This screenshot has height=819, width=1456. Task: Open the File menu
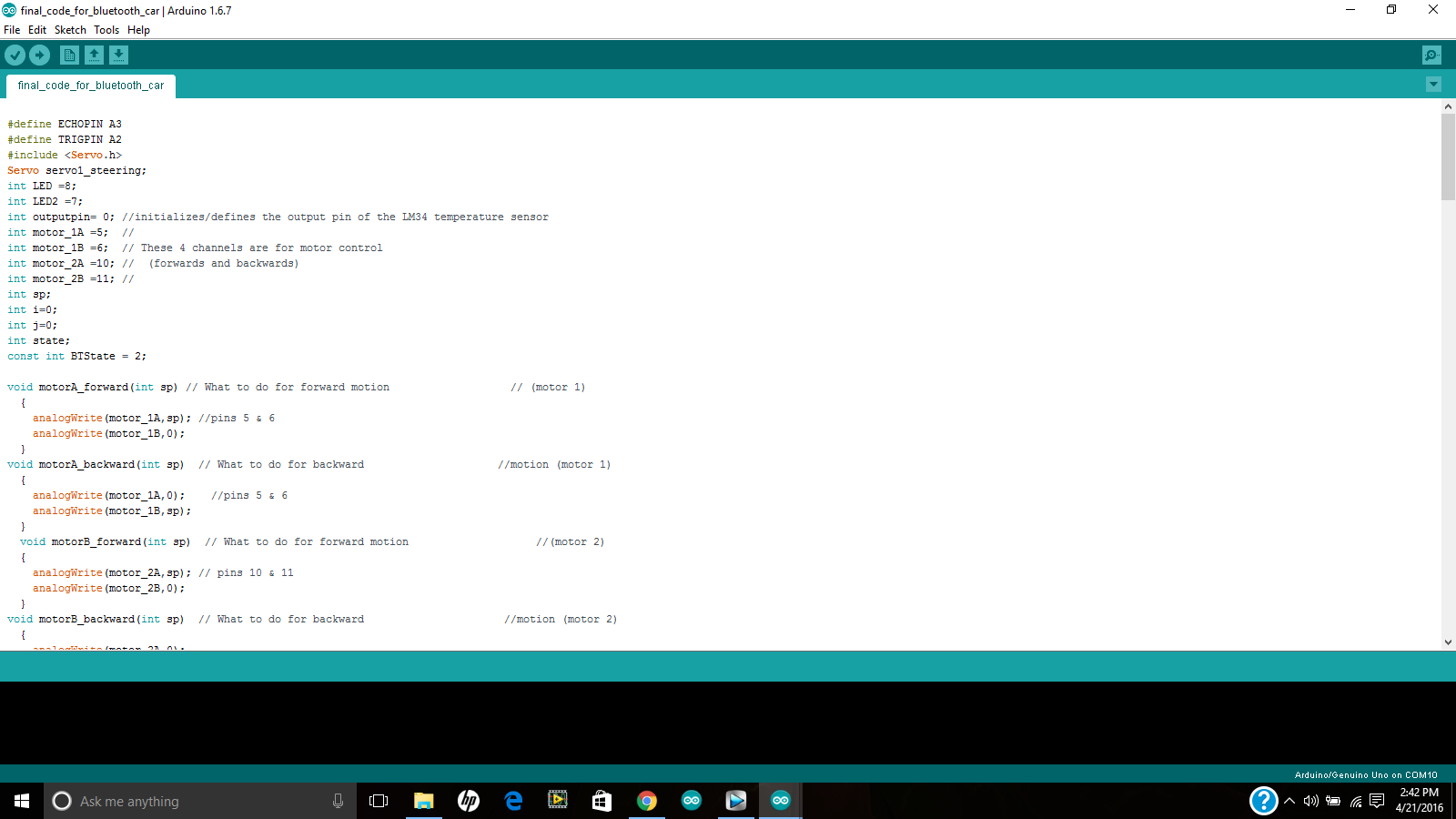click(12, 30)
